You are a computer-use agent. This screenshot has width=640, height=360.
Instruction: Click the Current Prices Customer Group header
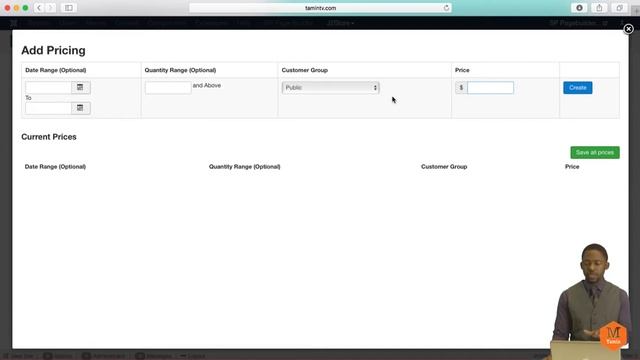pyautogui.click(x=444, y=167)
